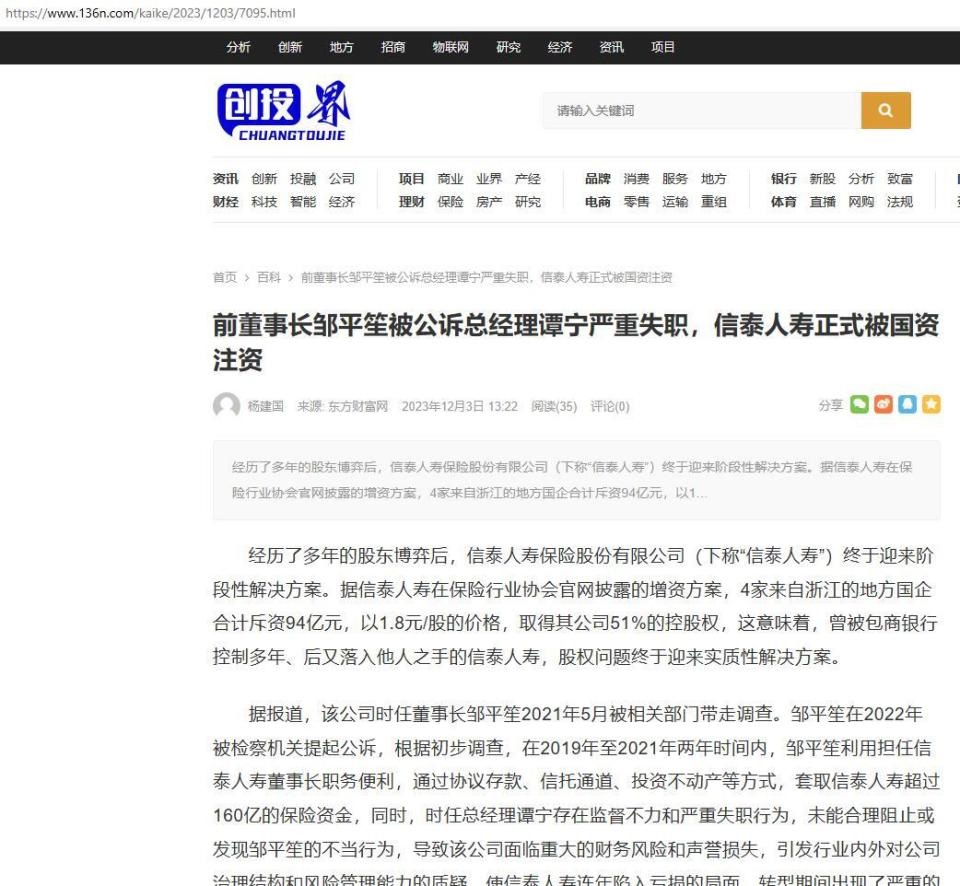The width and height of the screenshot is (960, 886).
Task: Select 资讯 in the black navigation bar
Action: (611, 47)
